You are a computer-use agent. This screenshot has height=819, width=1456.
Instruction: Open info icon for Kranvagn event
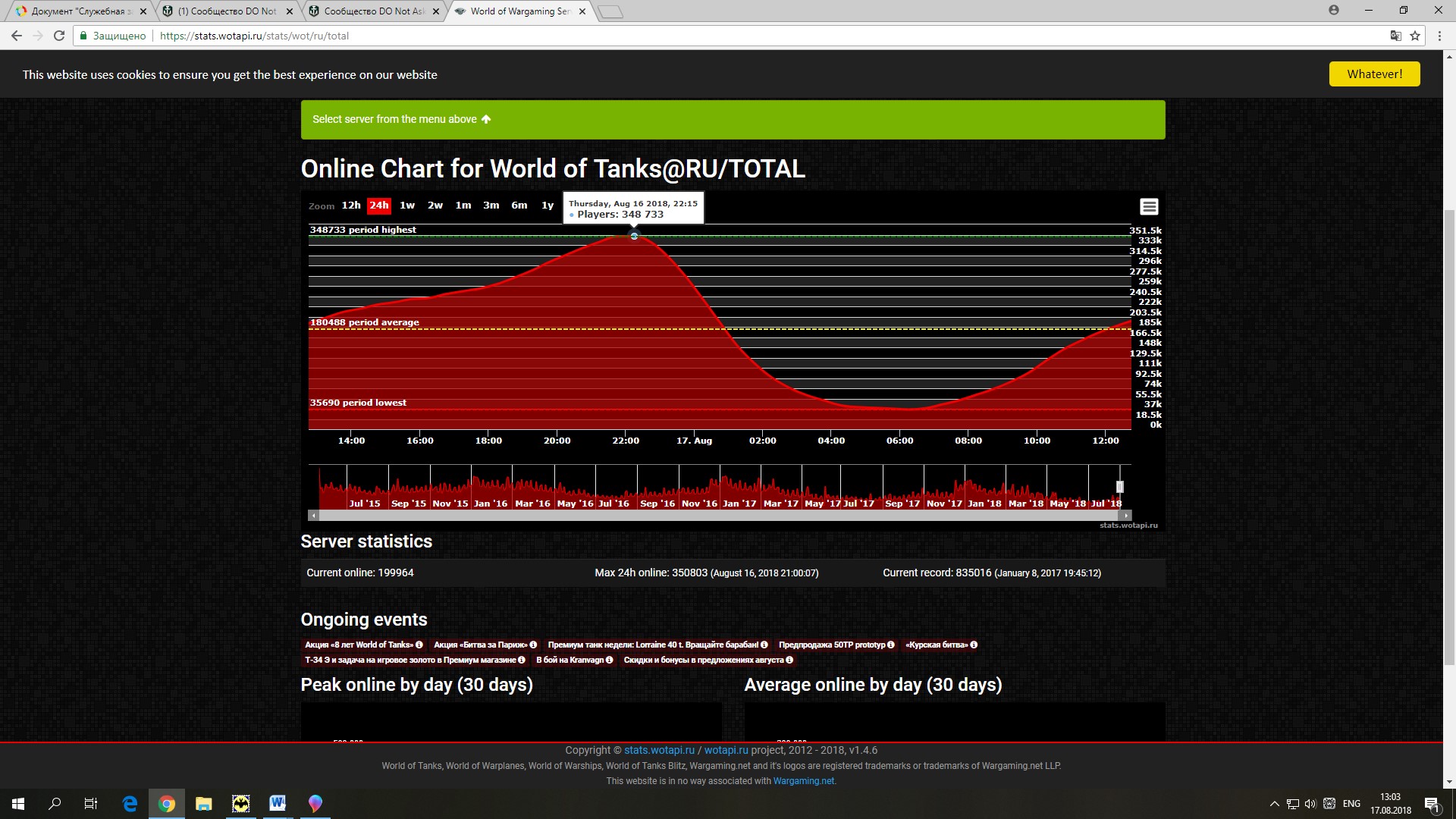(x=610, y=660)
